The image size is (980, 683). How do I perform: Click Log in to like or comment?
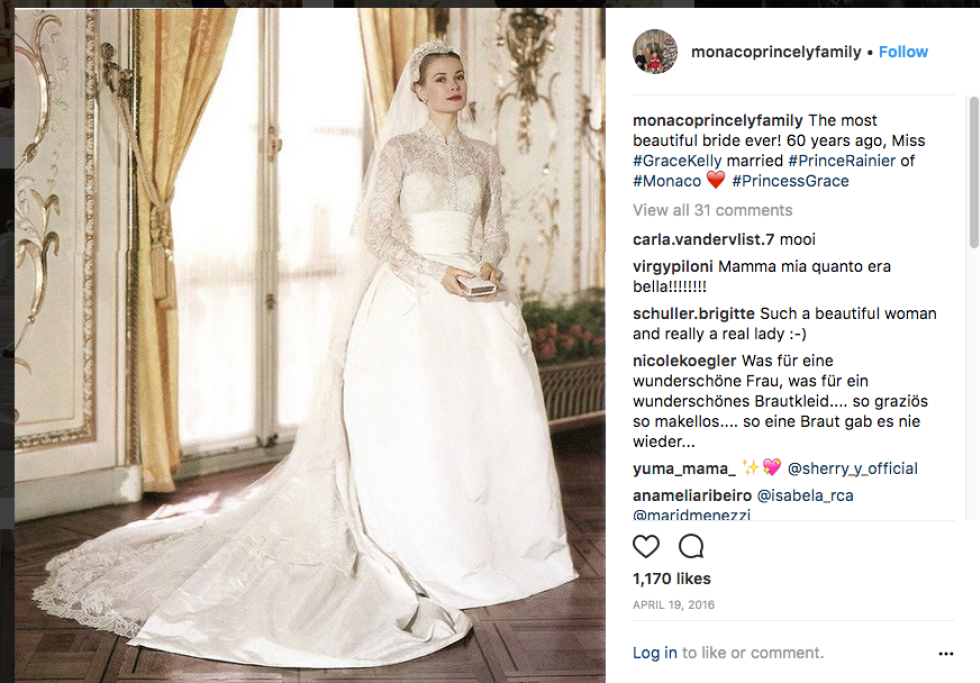click(x=654, y=653)
